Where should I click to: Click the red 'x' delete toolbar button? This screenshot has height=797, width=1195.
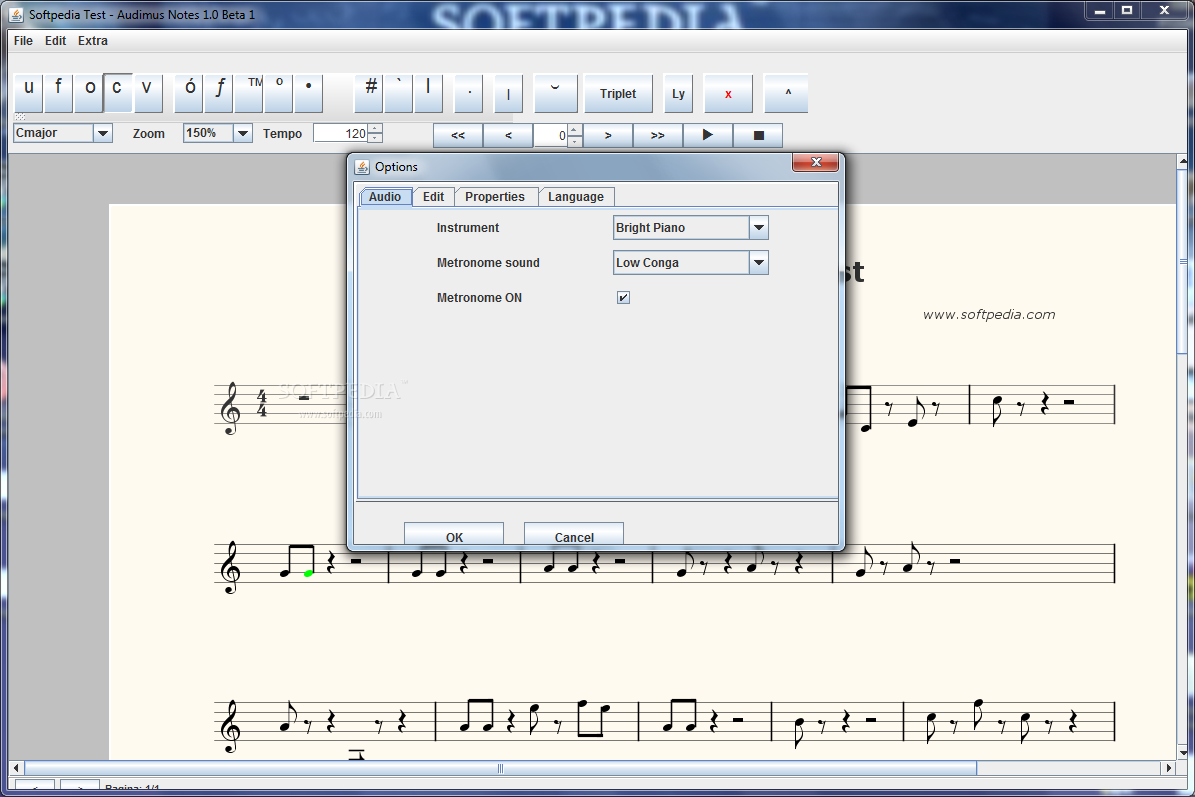729,94
